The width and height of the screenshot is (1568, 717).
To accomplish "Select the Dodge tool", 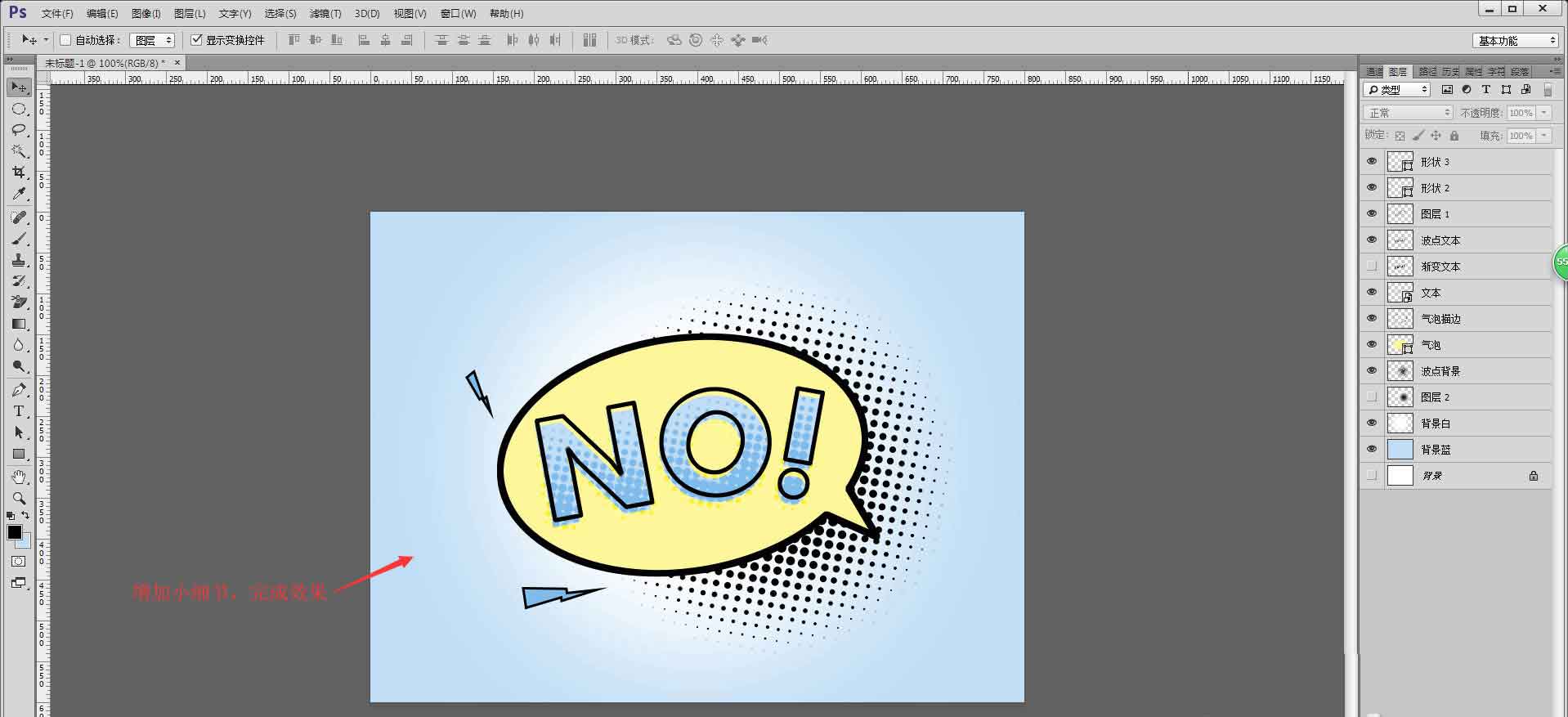I will coord(19,366).
